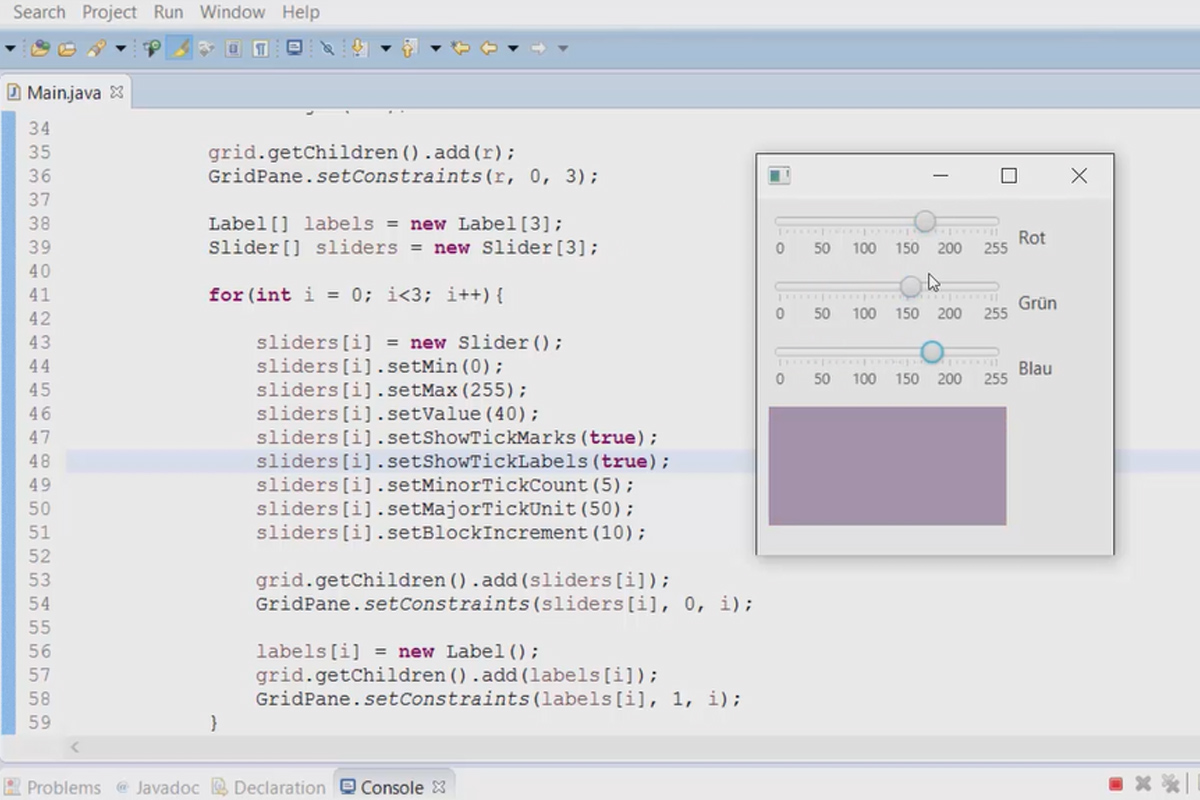Click on 'setShowTickMarks' in line 47
Screen dimensions: 1200x800
point(481,437)
